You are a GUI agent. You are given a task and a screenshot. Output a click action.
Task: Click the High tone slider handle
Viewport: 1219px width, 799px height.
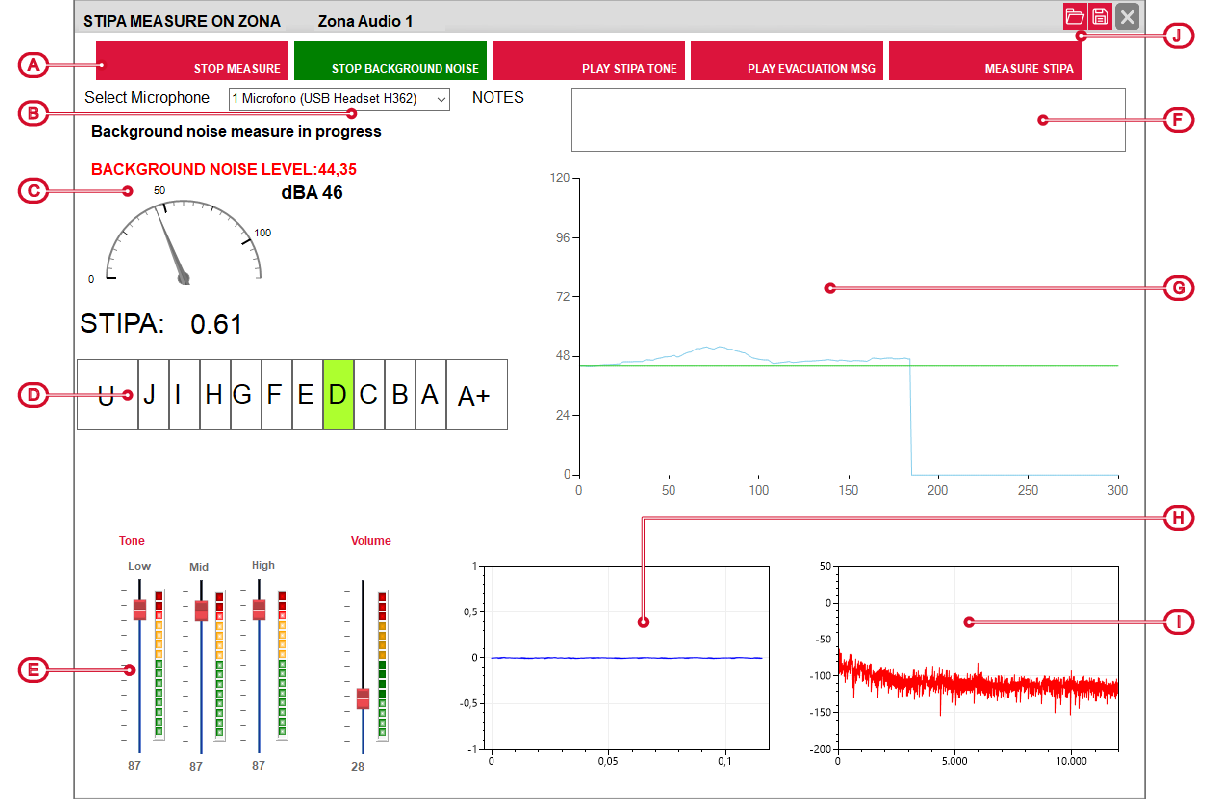coord(259,609)
